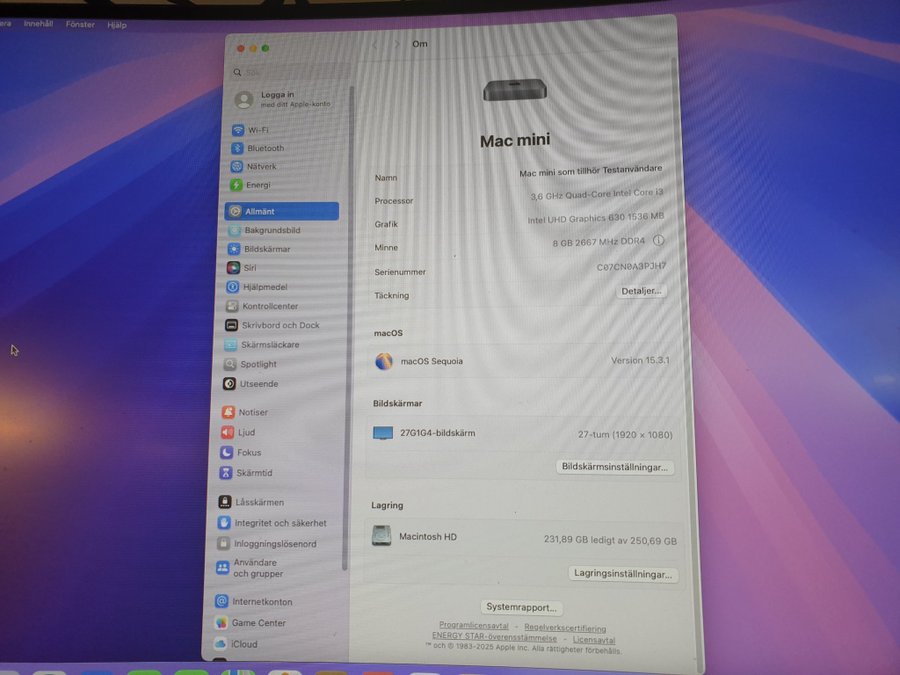Open the iCloud cloud icon

pos(220,644)
